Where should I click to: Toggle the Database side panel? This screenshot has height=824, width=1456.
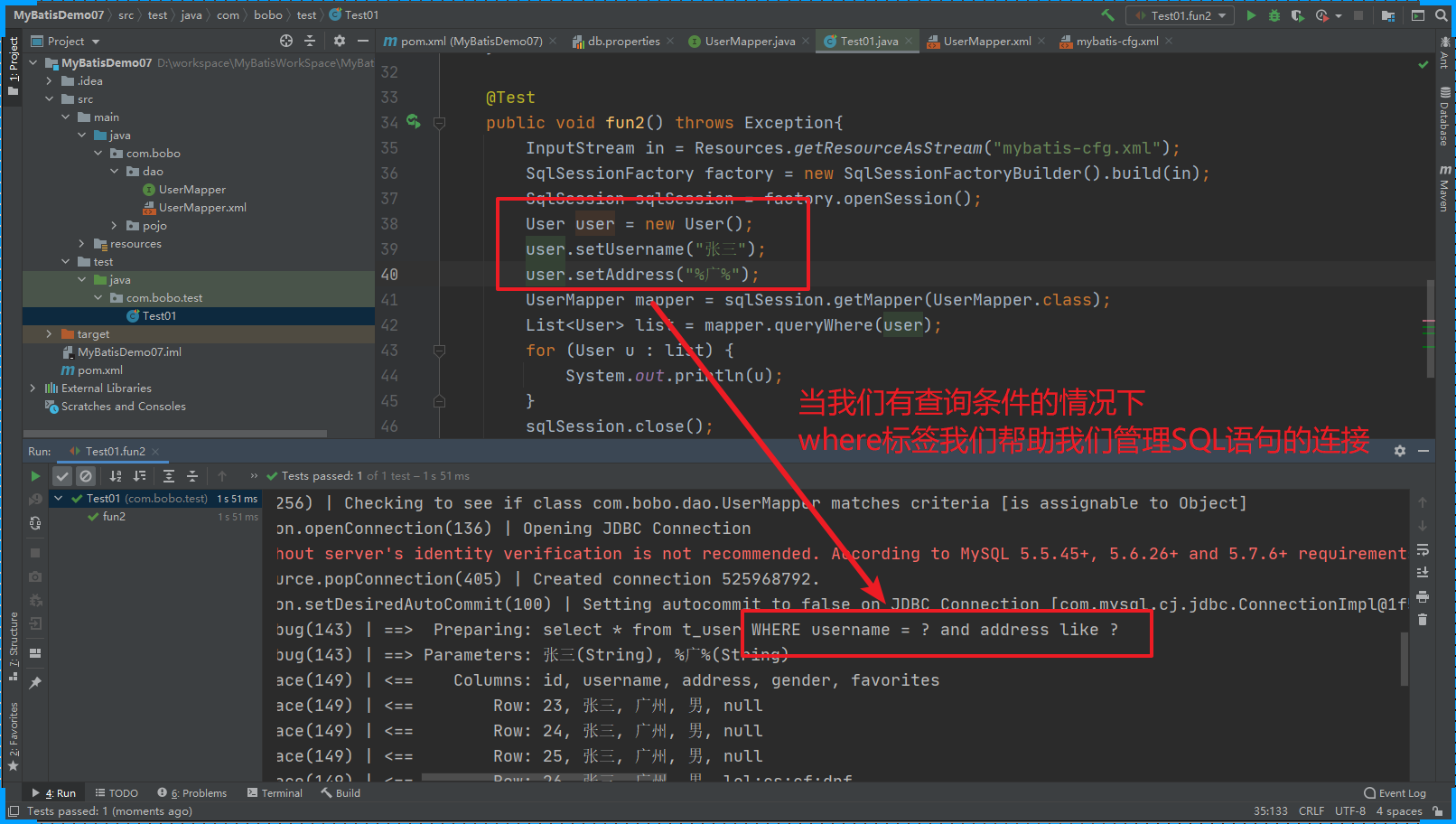click(1444, 117)
